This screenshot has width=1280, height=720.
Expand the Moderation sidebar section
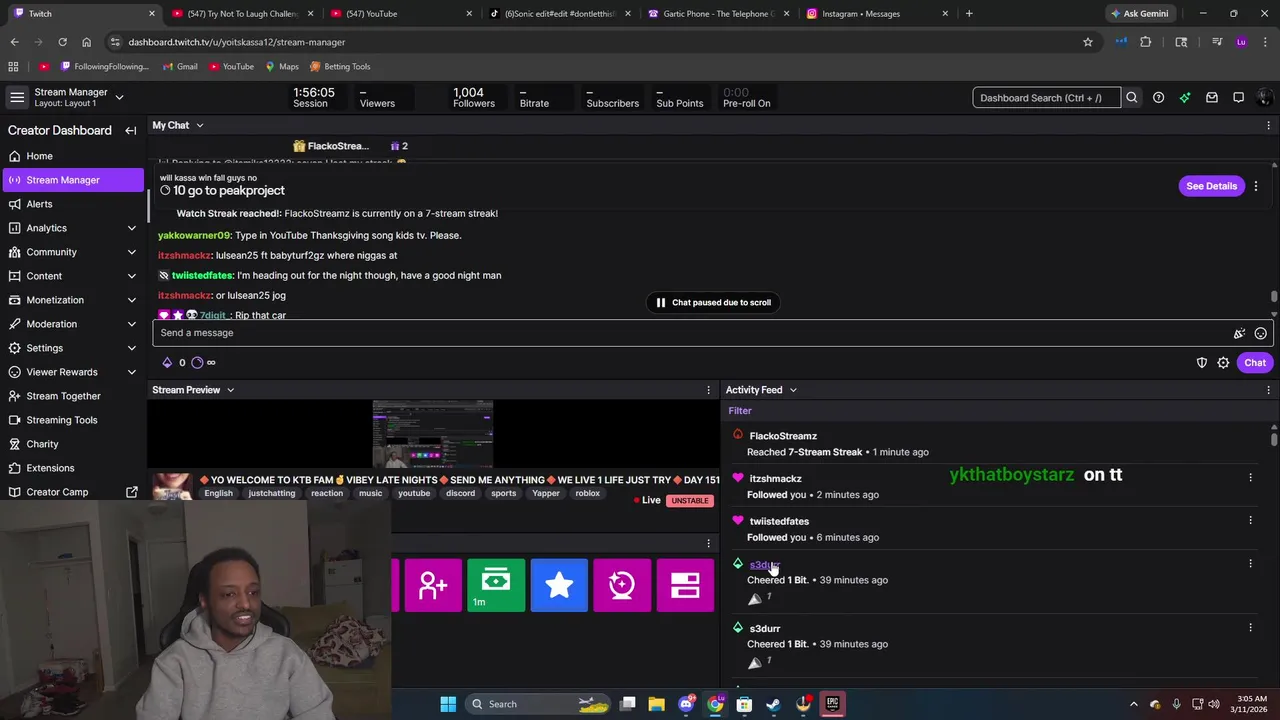point(131,324)
